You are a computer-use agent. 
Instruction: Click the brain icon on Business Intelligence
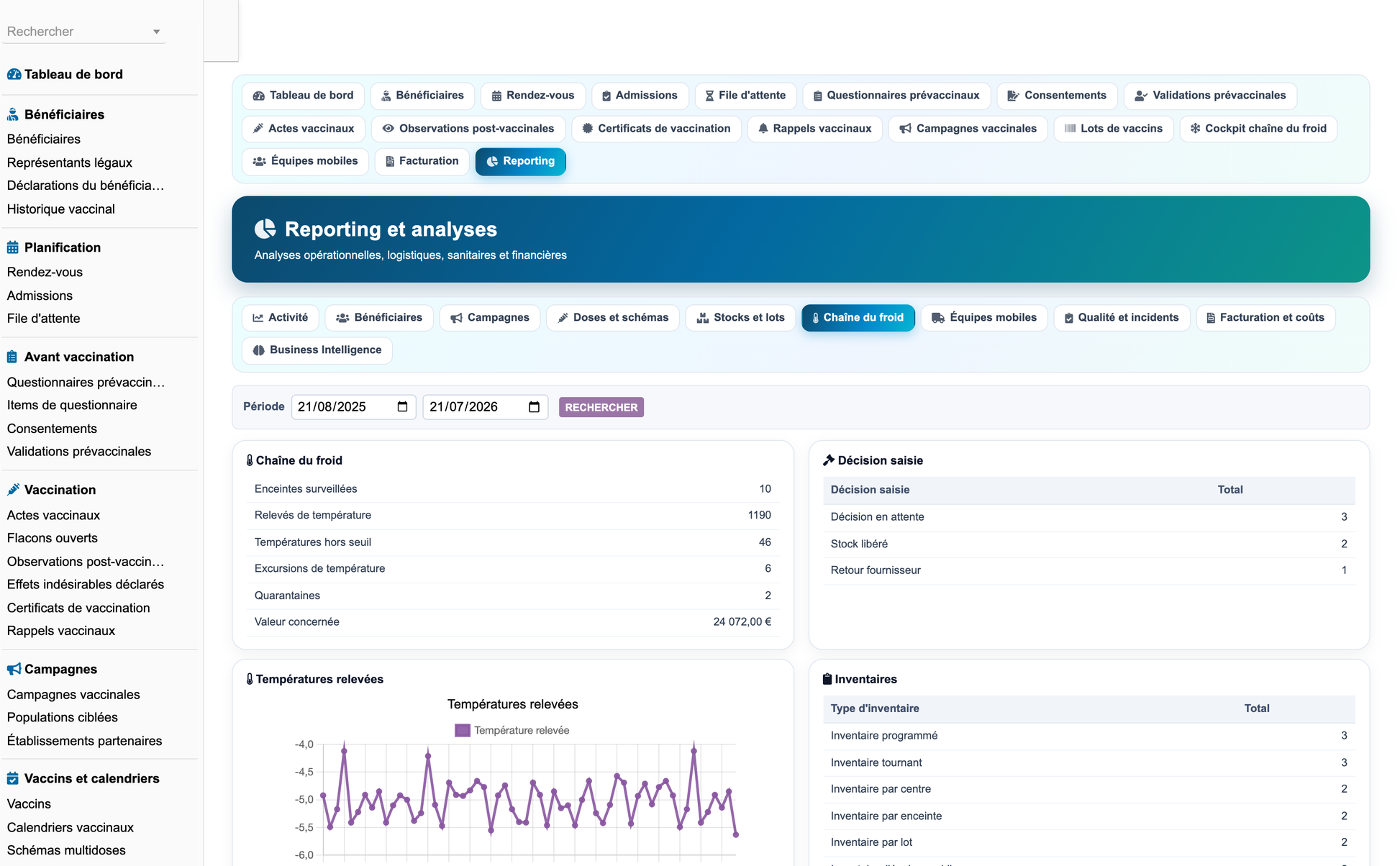pos(259,350)
